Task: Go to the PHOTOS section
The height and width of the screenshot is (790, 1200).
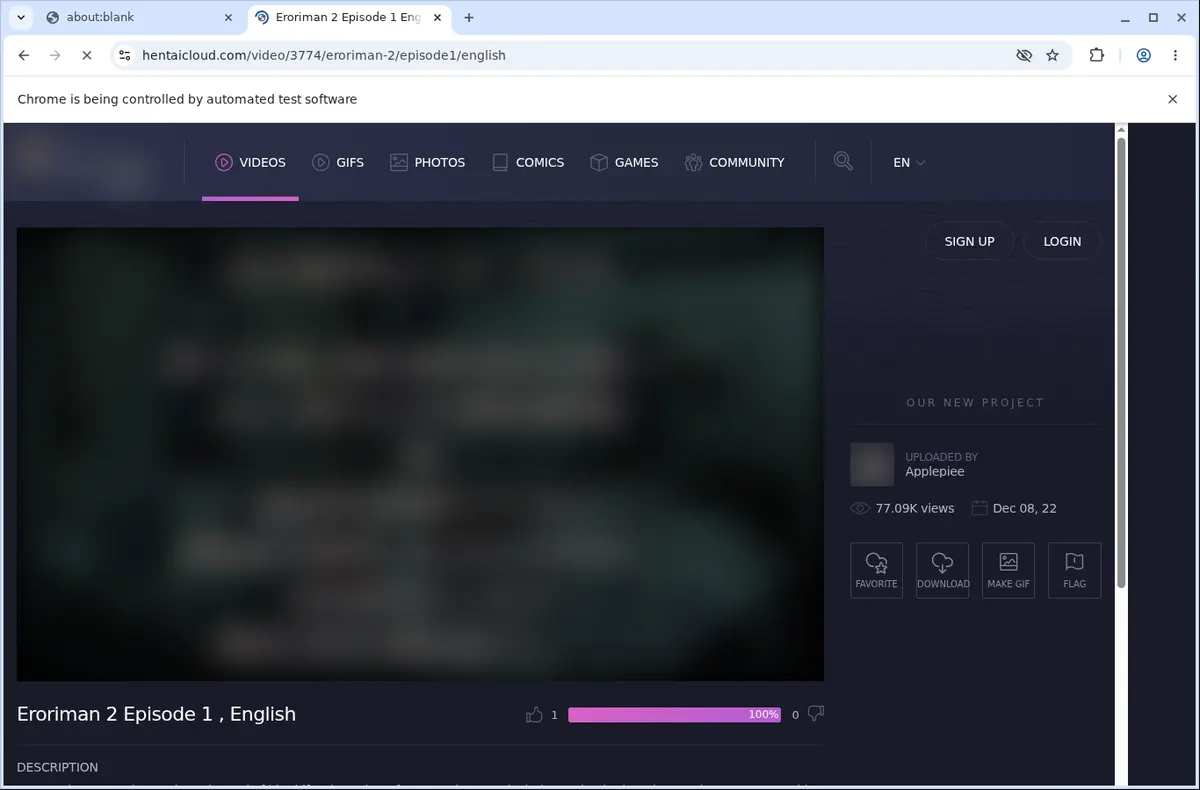Action: coord(427,162)
